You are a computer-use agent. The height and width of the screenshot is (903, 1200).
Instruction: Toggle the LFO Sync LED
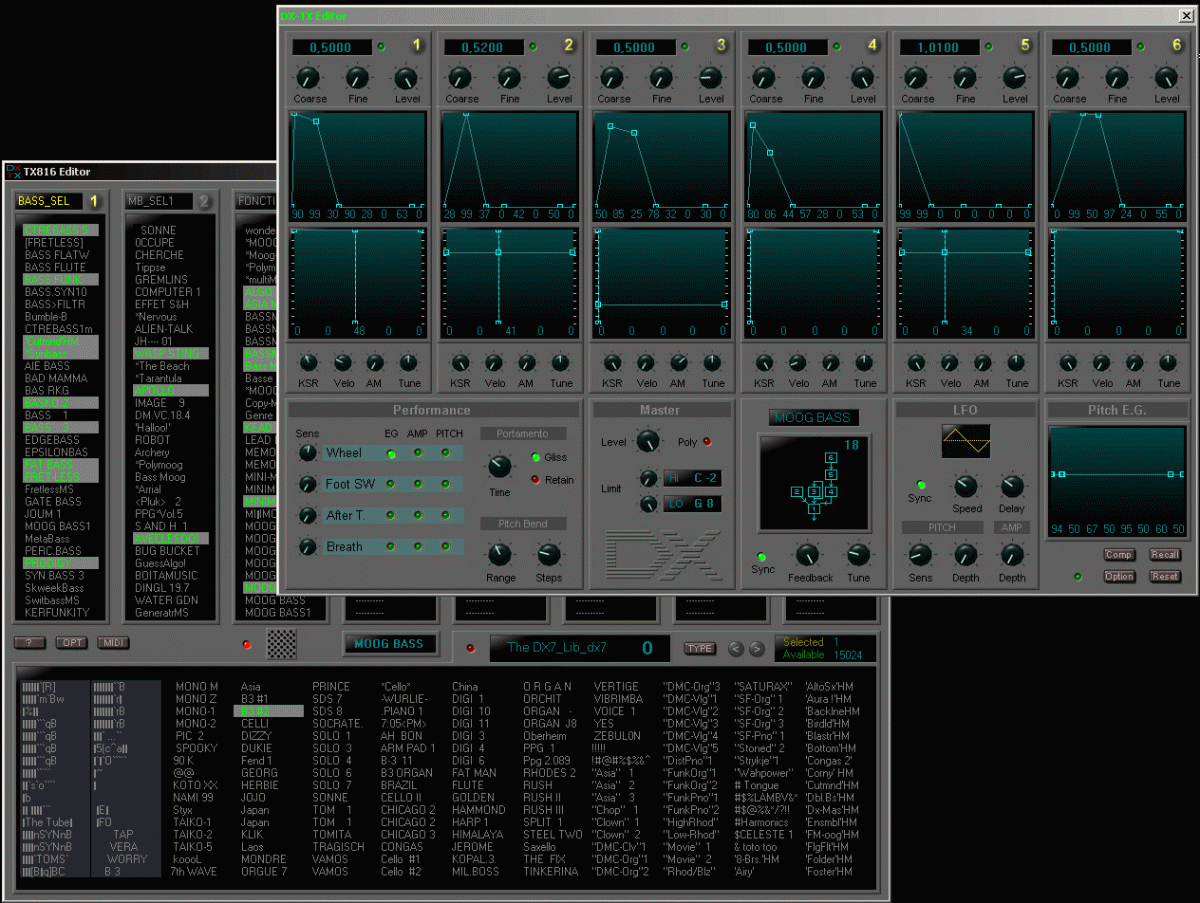click(920, 485)
